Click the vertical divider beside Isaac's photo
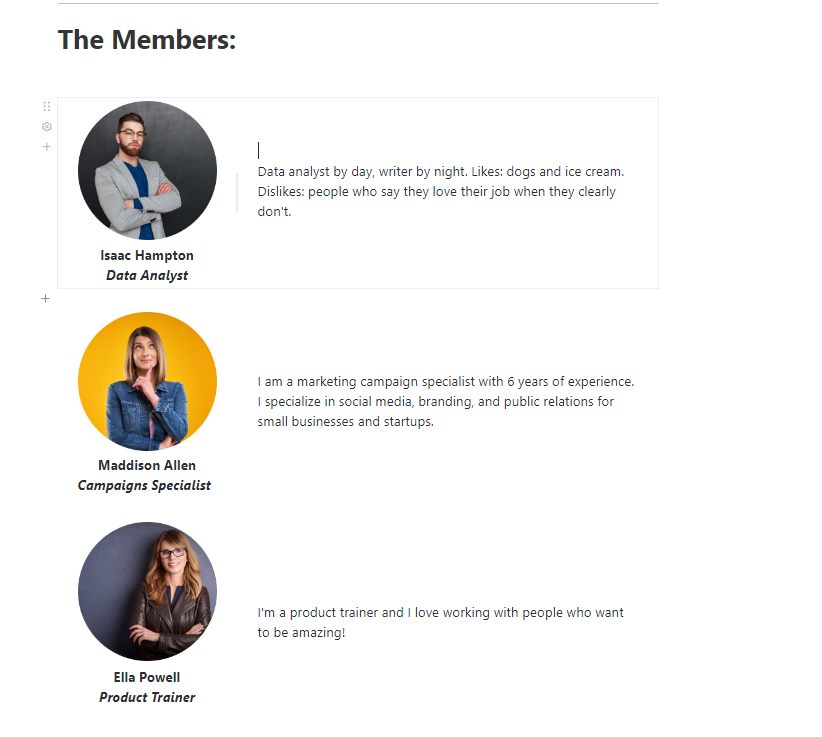822x737 pixels. pyautogui.click(x=237, y=193)
